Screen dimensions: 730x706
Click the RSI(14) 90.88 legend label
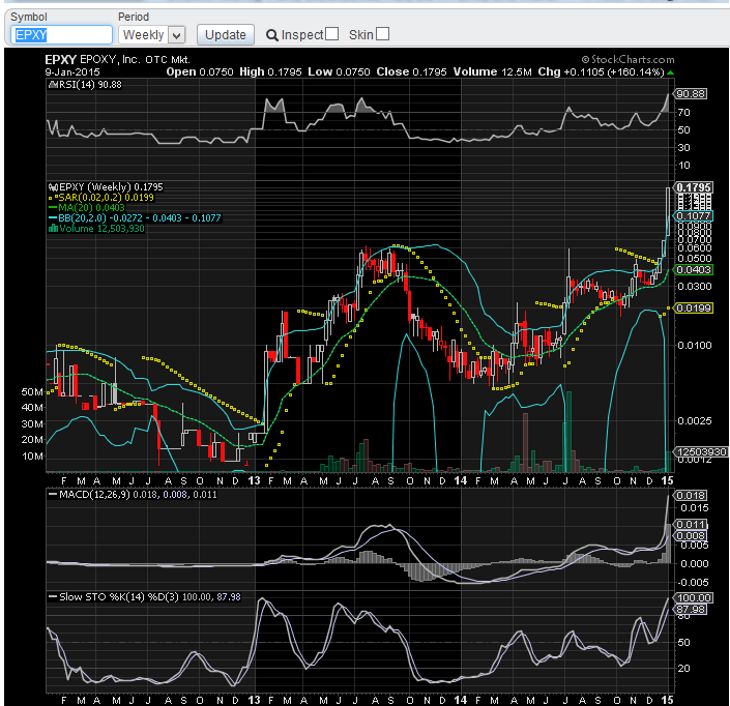point(86,84)
